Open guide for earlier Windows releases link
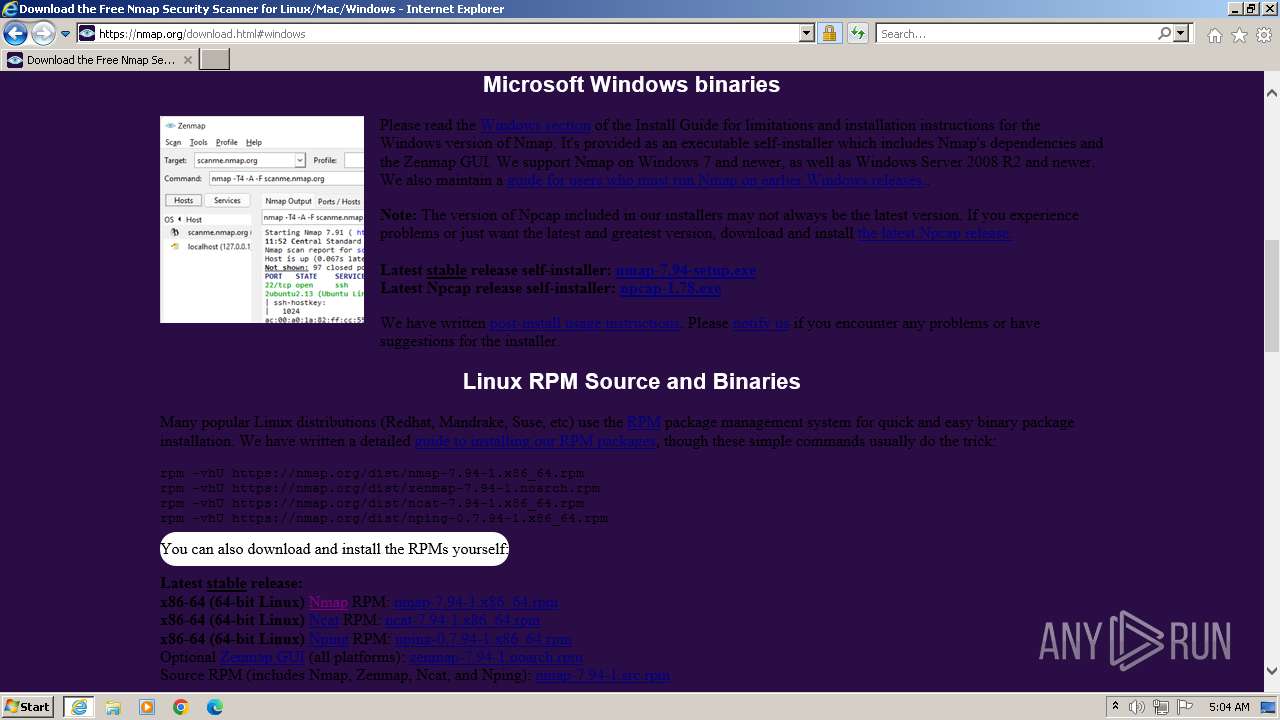Image resolution: width=1280 pixels, height=720 pixels. tap(718, 180)
